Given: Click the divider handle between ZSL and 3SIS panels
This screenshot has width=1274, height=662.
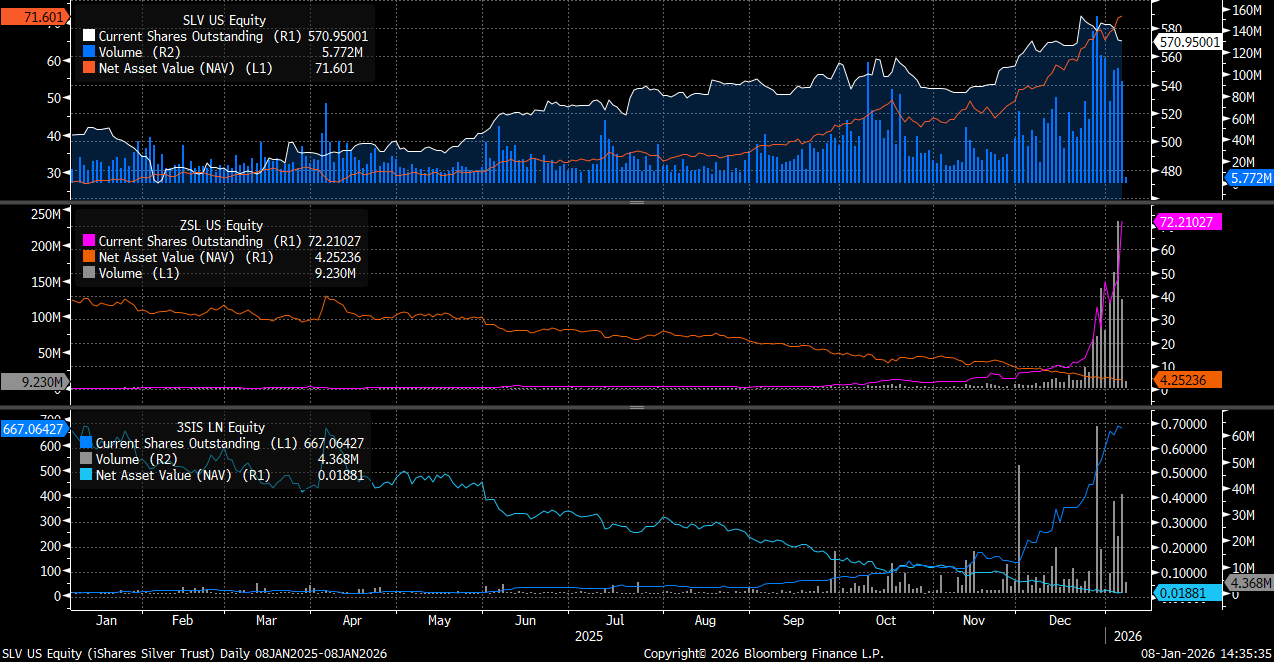Looking at the screenshot, I should coord(636,406).
